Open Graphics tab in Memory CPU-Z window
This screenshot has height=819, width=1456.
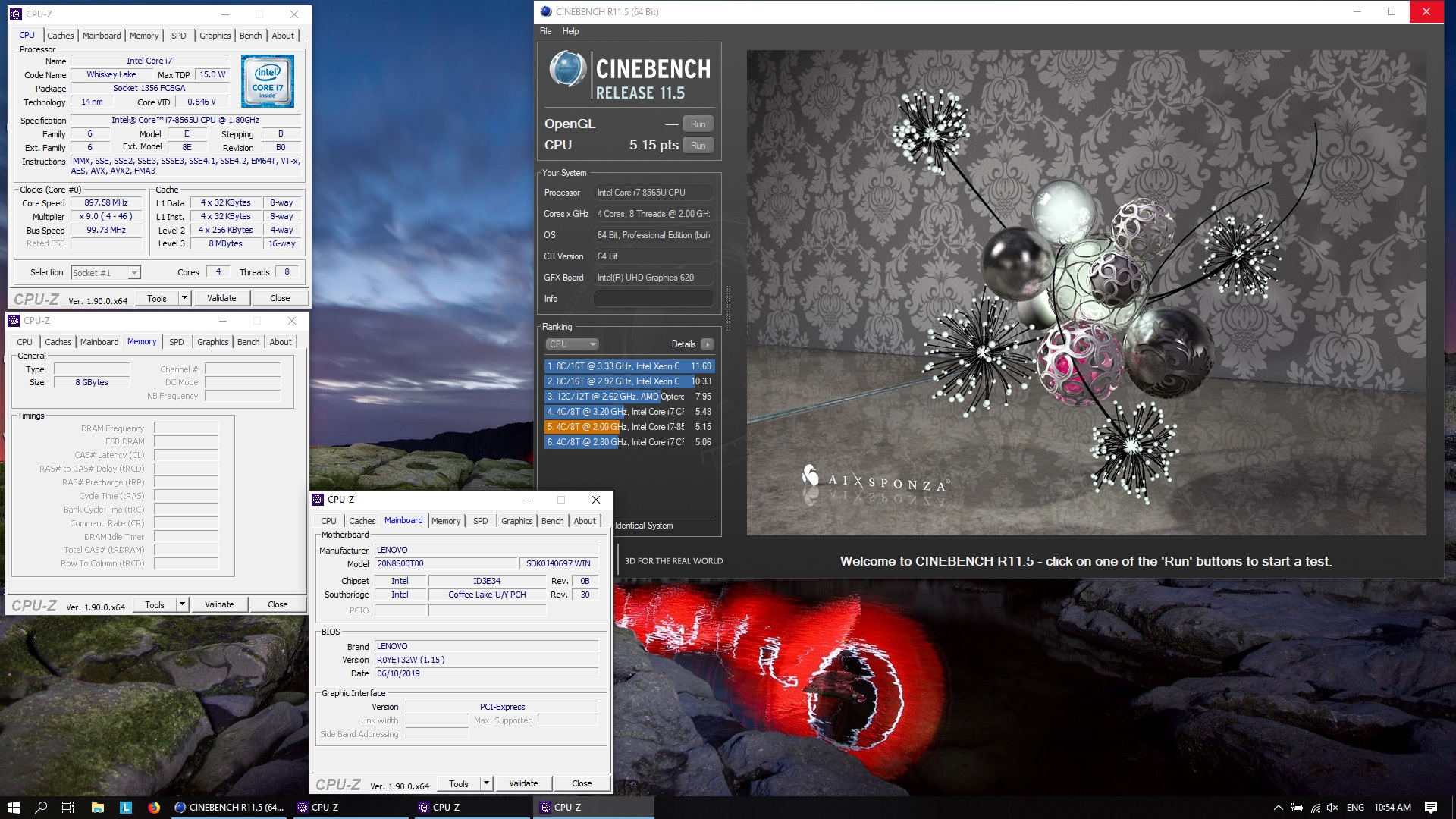[x=212, y=342]
